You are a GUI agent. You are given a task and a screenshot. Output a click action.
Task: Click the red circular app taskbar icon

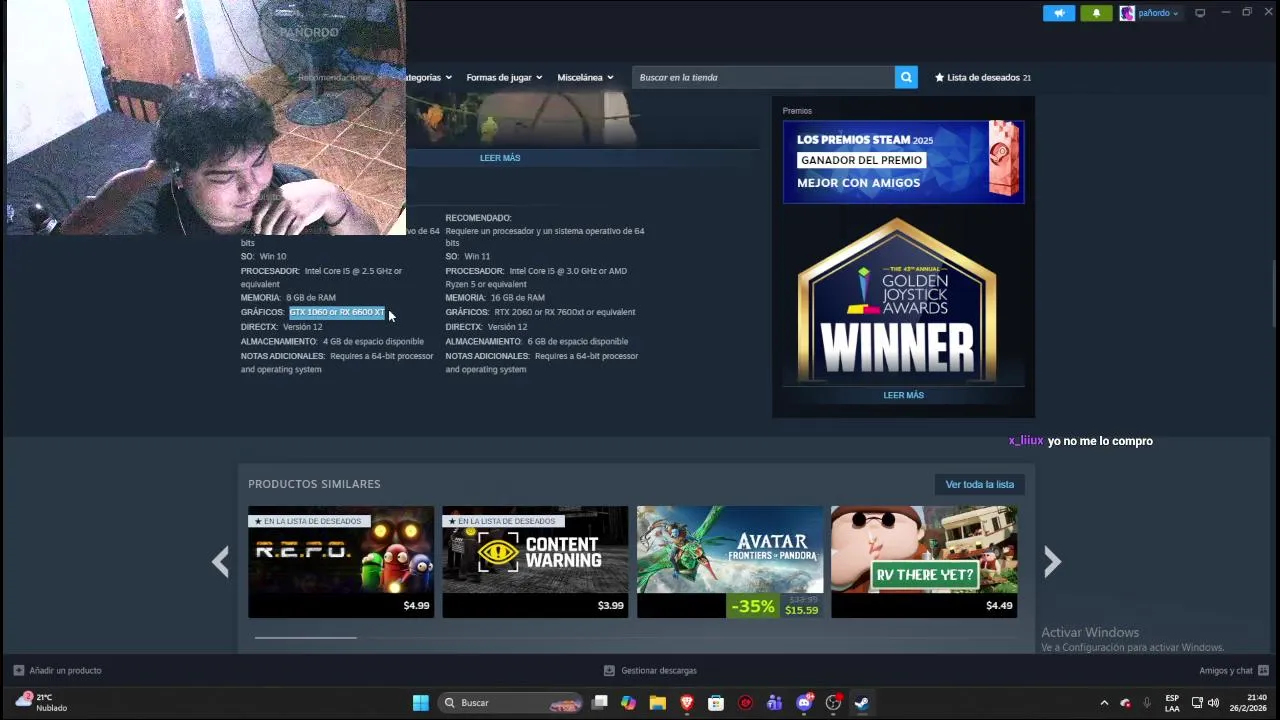click(x=745, y=703)
